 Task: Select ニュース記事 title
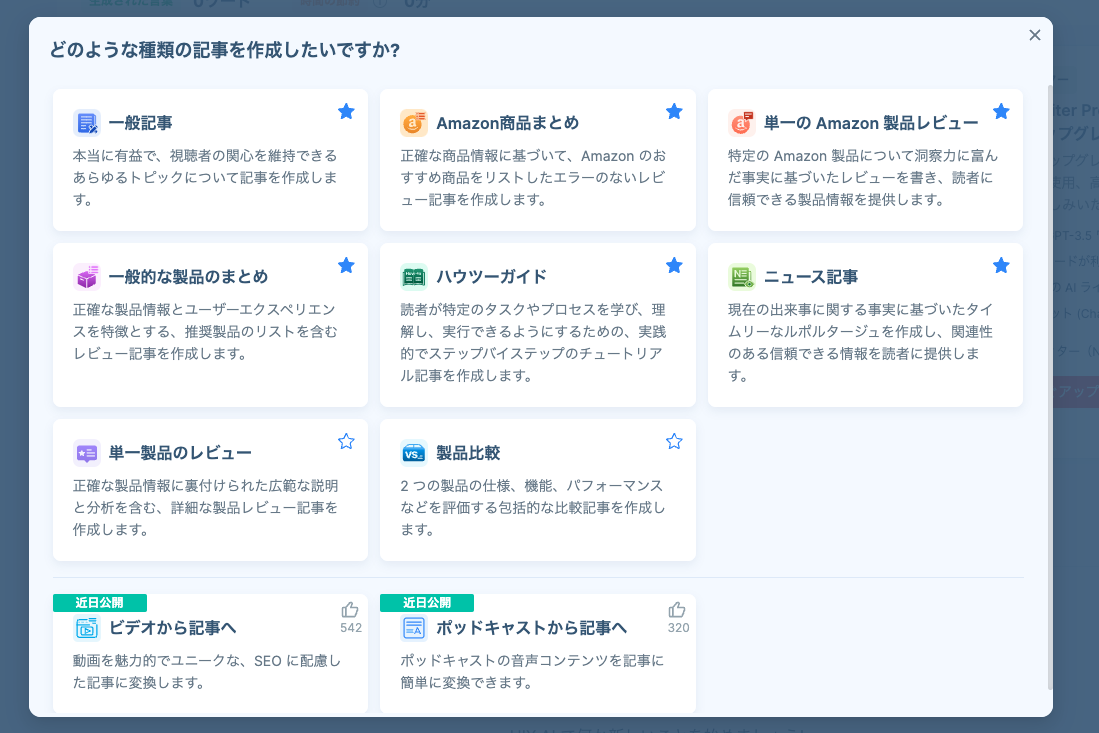pos(810,278)
